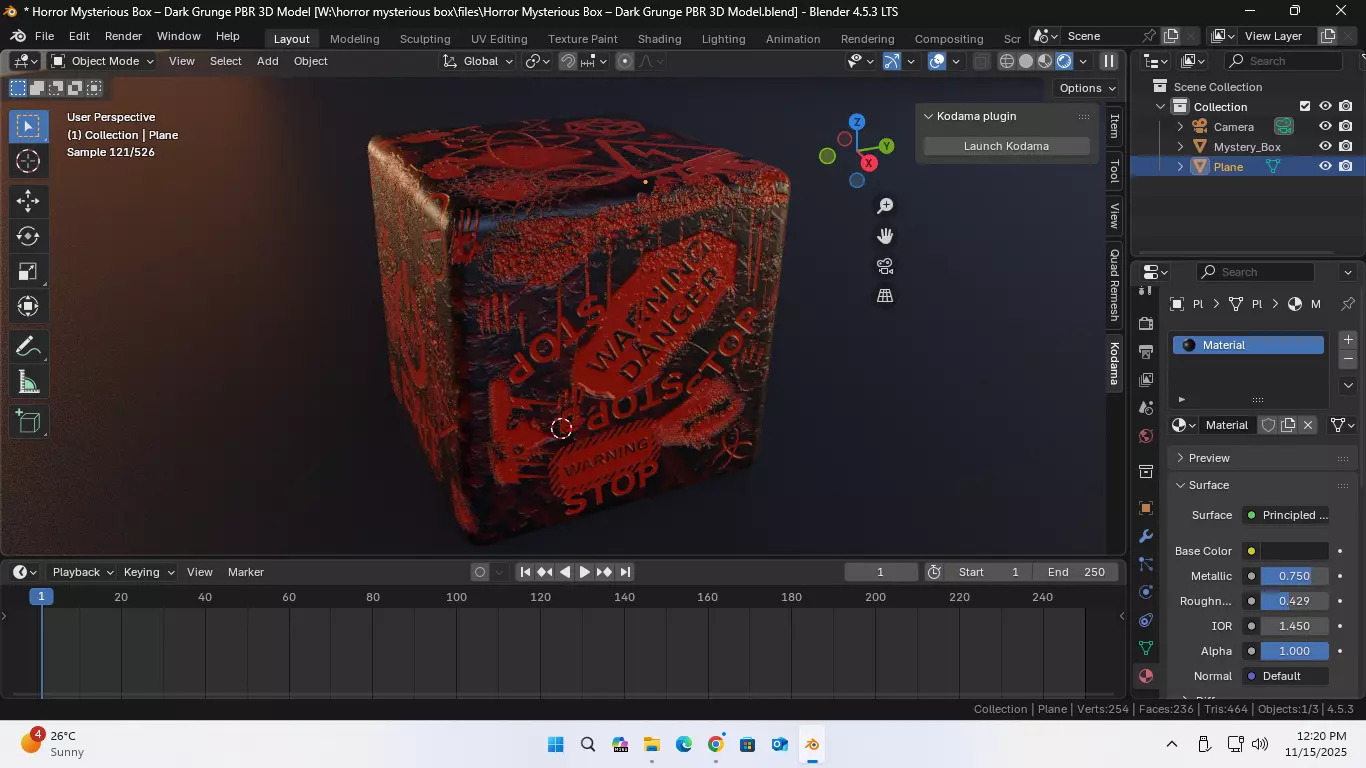The image size is (1366, 768).
Task: Toggle snapping magnet icon
Action: (568, 61)
